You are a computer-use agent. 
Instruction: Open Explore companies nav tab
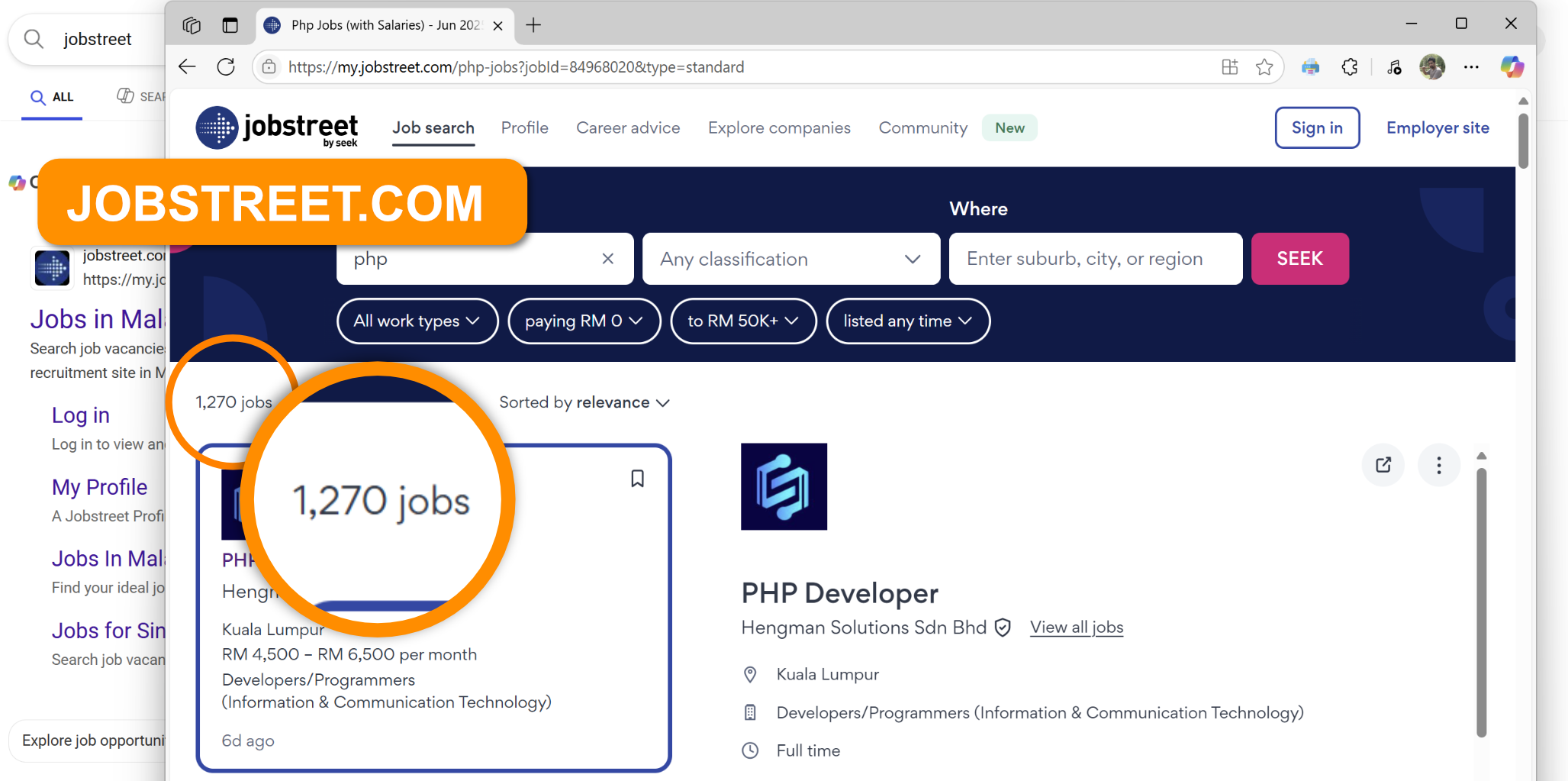(x=779, y=128)
